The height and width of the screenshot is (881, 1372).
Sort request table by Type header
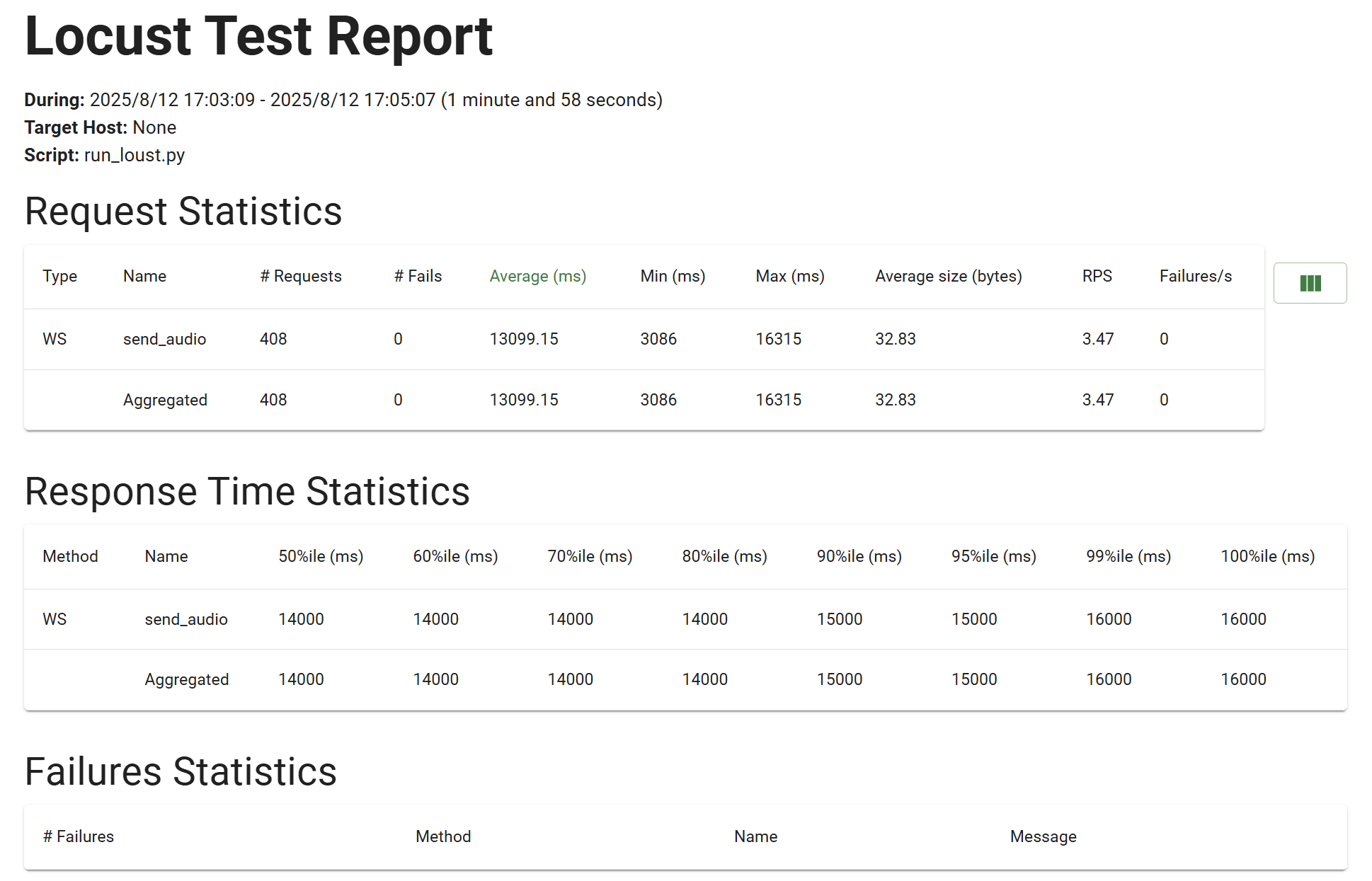pyautogui.click(x=59, y=276)
